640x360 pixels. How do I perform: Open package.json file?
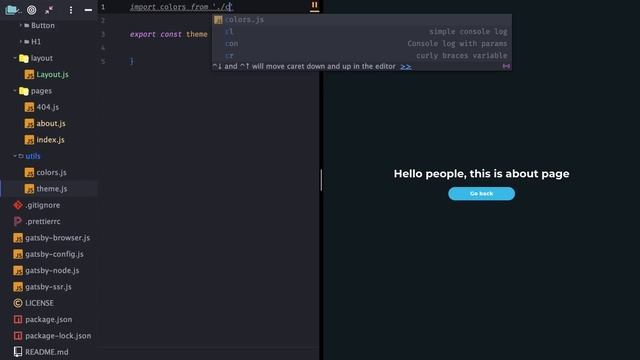click(49, 319)
